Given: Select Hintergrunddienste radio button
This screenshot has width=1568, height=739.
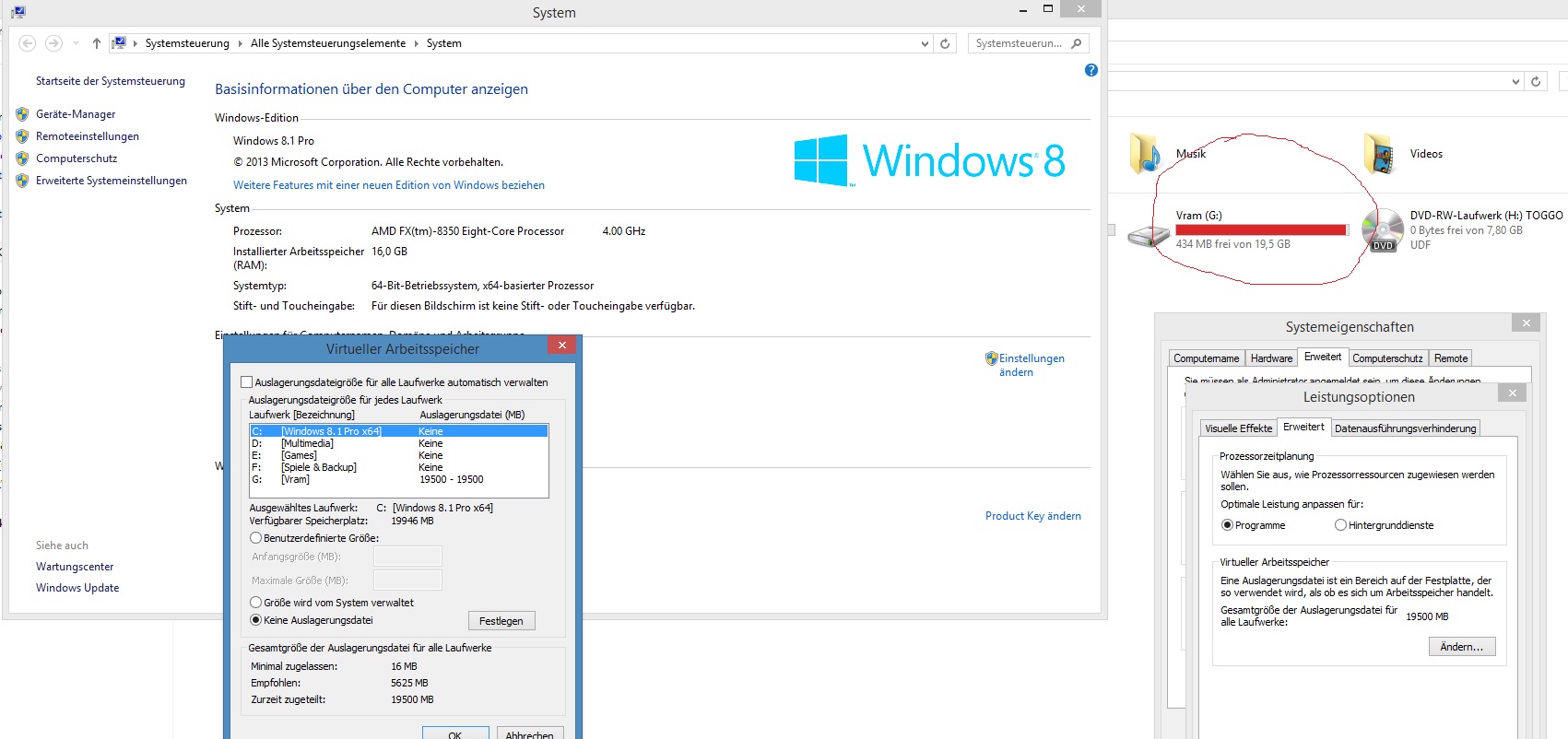Looking at the screenshot, I should tap(1340, 525).
